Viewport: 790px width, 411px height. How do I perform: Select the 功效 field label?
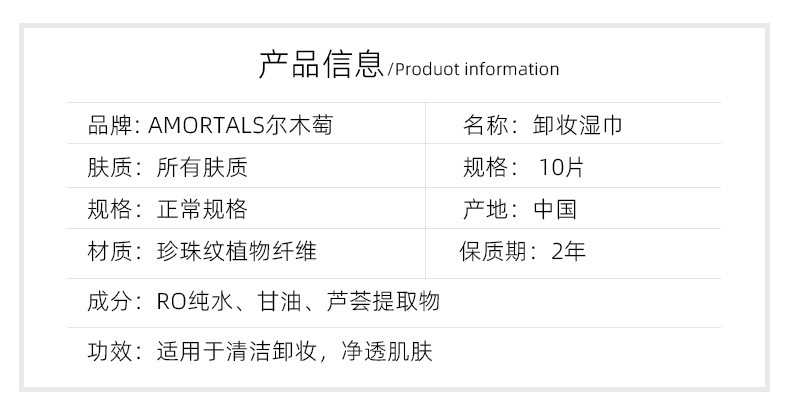(109, 352)
